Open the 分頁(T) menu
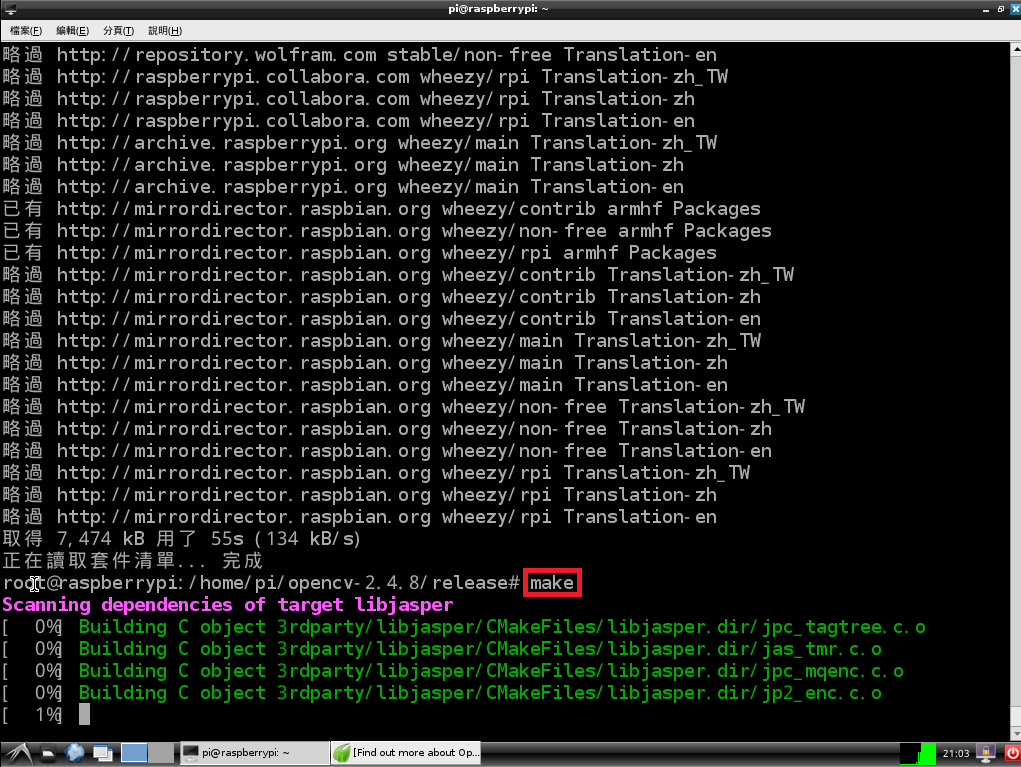The height and width of the screenshot is (767, 1021). 119,31
